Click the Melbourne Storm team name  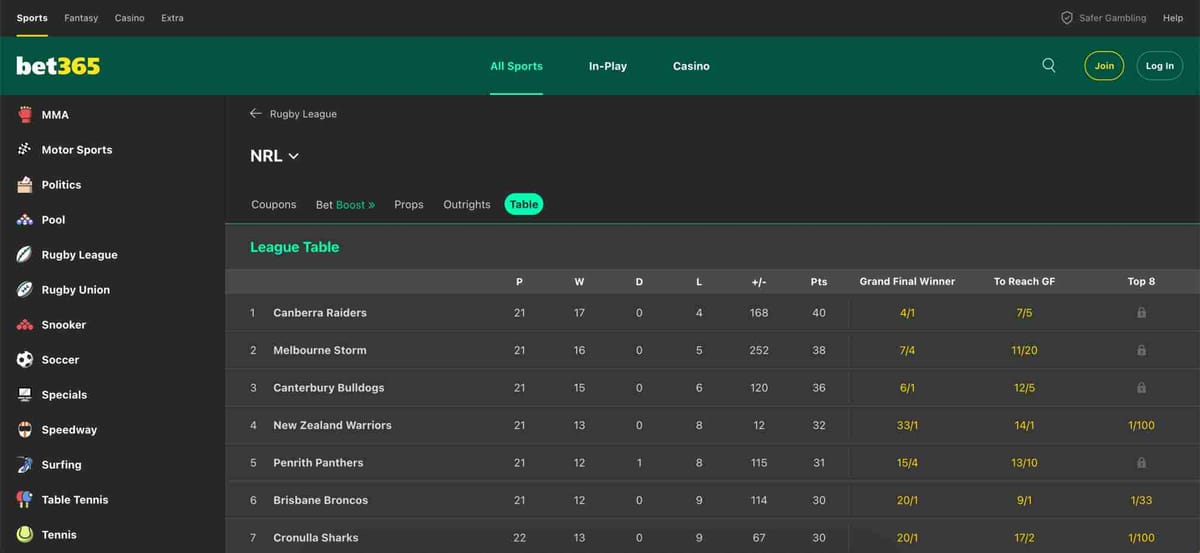click(320, 350)
